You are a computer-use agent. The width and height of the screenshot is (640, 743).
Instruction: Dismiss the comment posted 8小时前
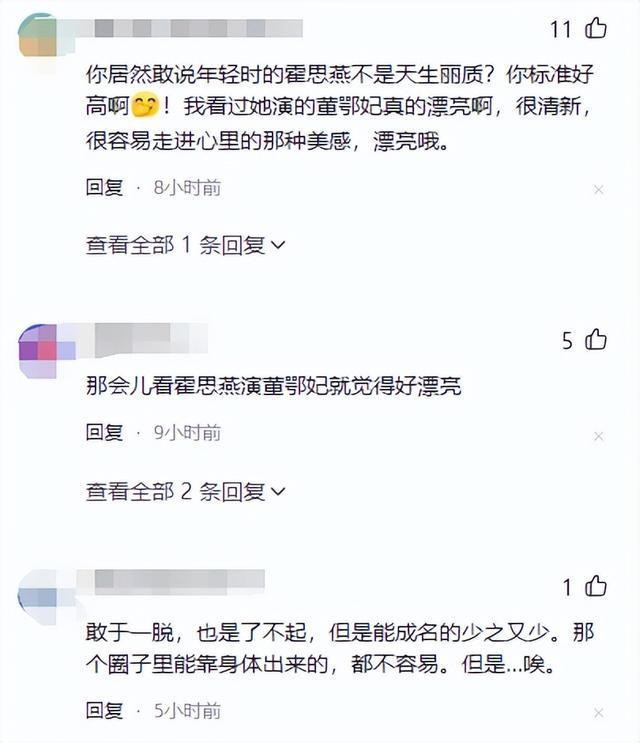tap(598, 190)
